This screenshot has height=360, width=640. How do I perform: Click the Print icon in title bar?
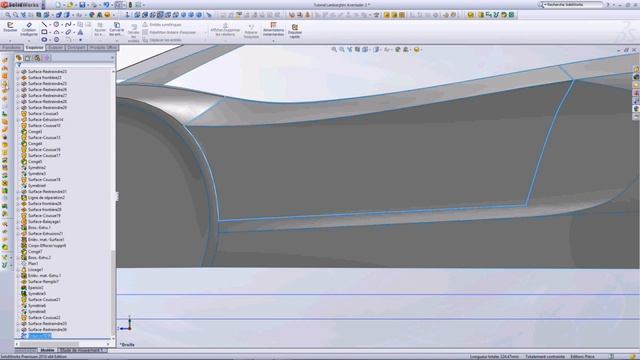coord(94,4)
